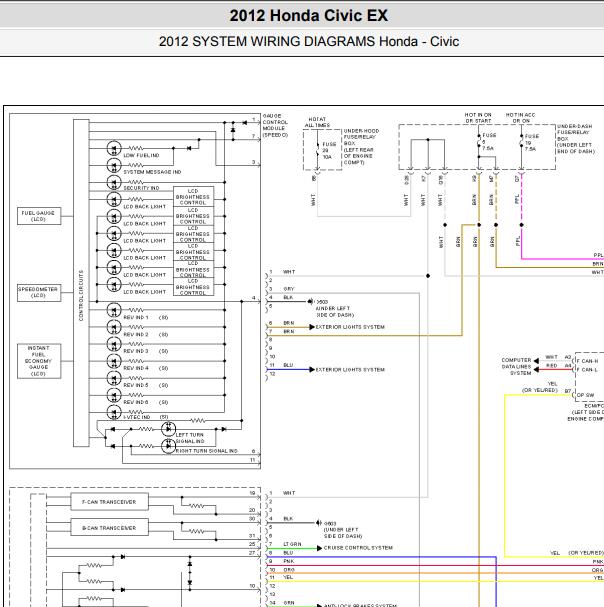Click the FUSE 19 7.5A label
This screenshot has width=604, height=607.
pyautogui.click(x=532, y=142)
